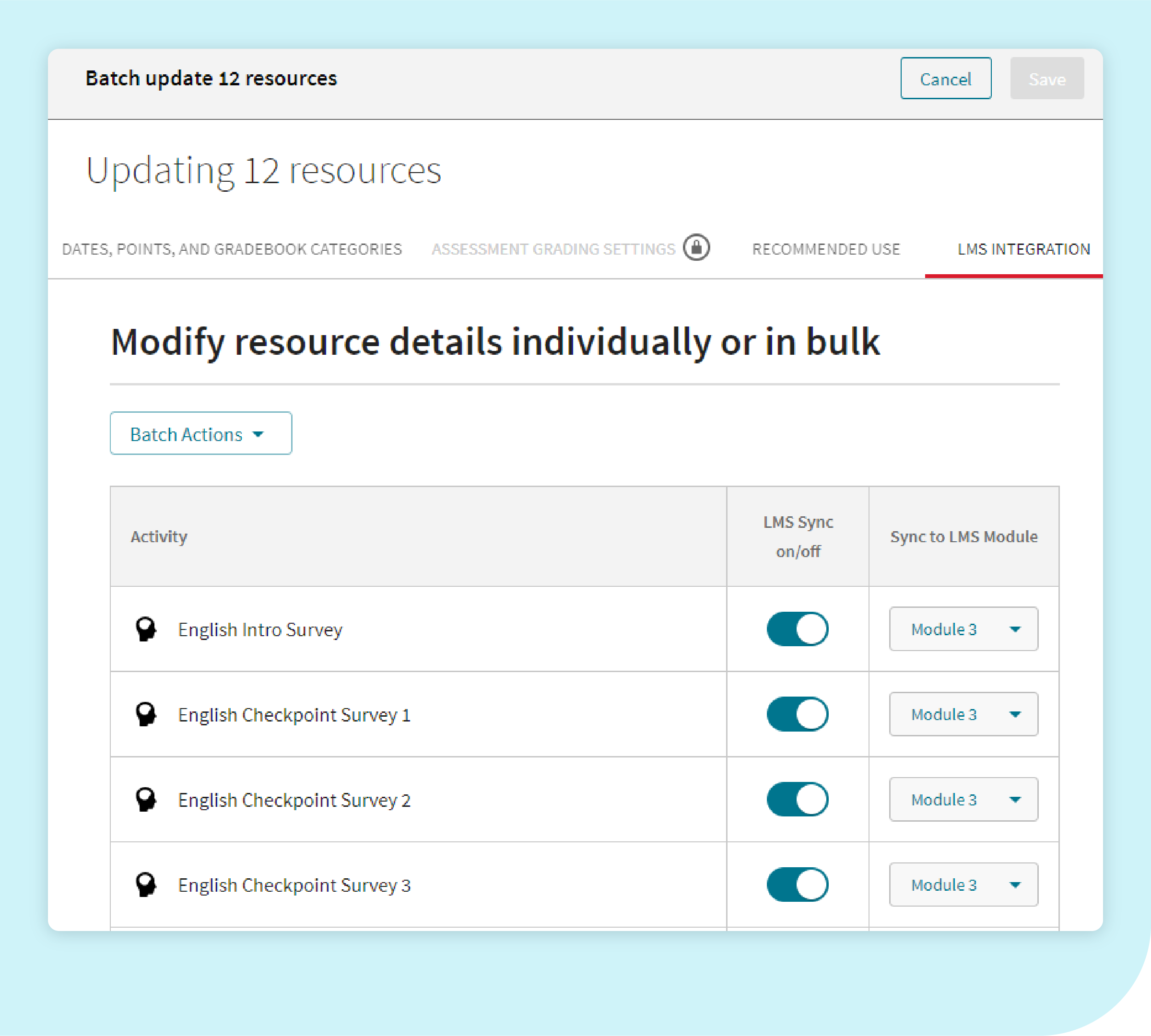Click the English Checkpoint Survey 1 activity name
Viewport: 1151px width, 1036px height.
point(294,715)
